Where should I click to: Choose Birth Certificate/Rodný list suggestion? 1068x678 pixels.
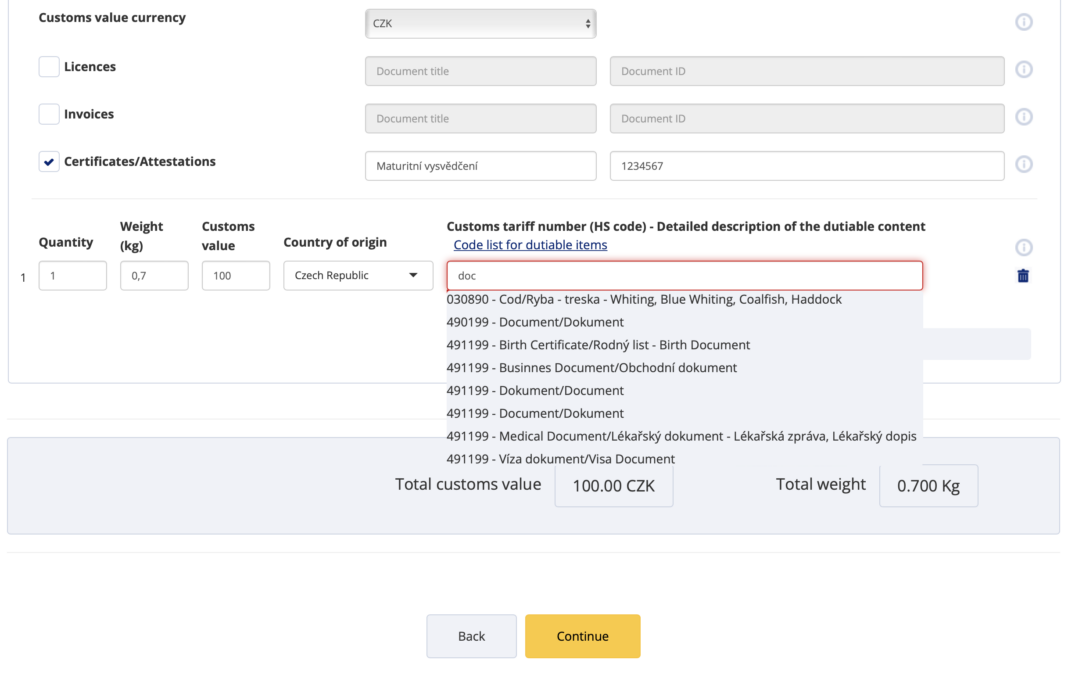point(598,345)
